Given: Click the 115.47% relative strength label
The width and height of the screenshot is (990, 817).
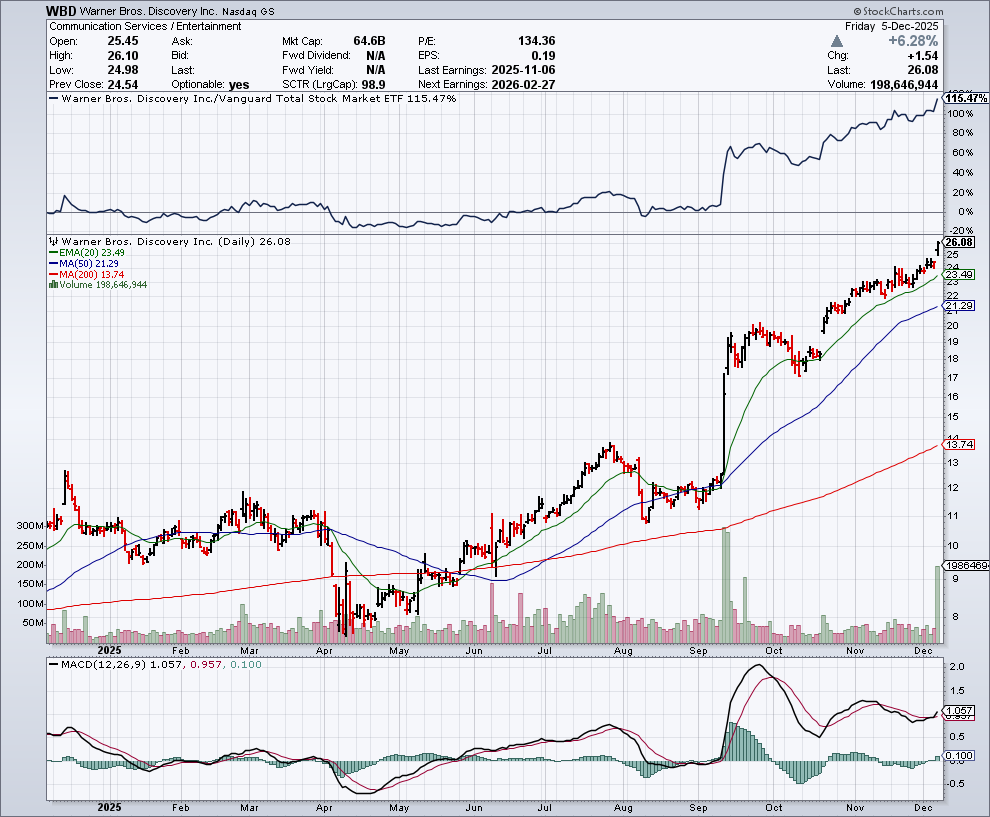Looking at the screenshot, I should (965, 99).
